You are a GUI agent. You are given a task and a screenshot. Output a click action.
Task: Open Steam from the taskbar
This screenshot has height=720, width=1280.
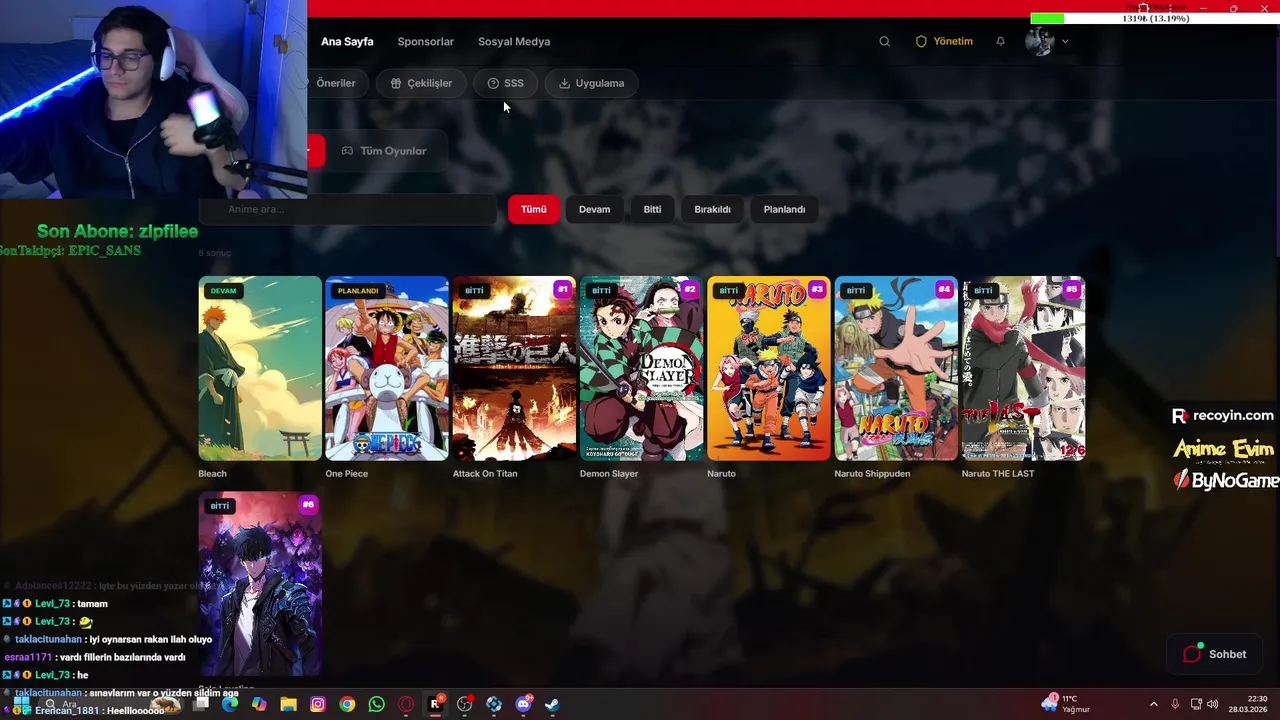point(552,704)
